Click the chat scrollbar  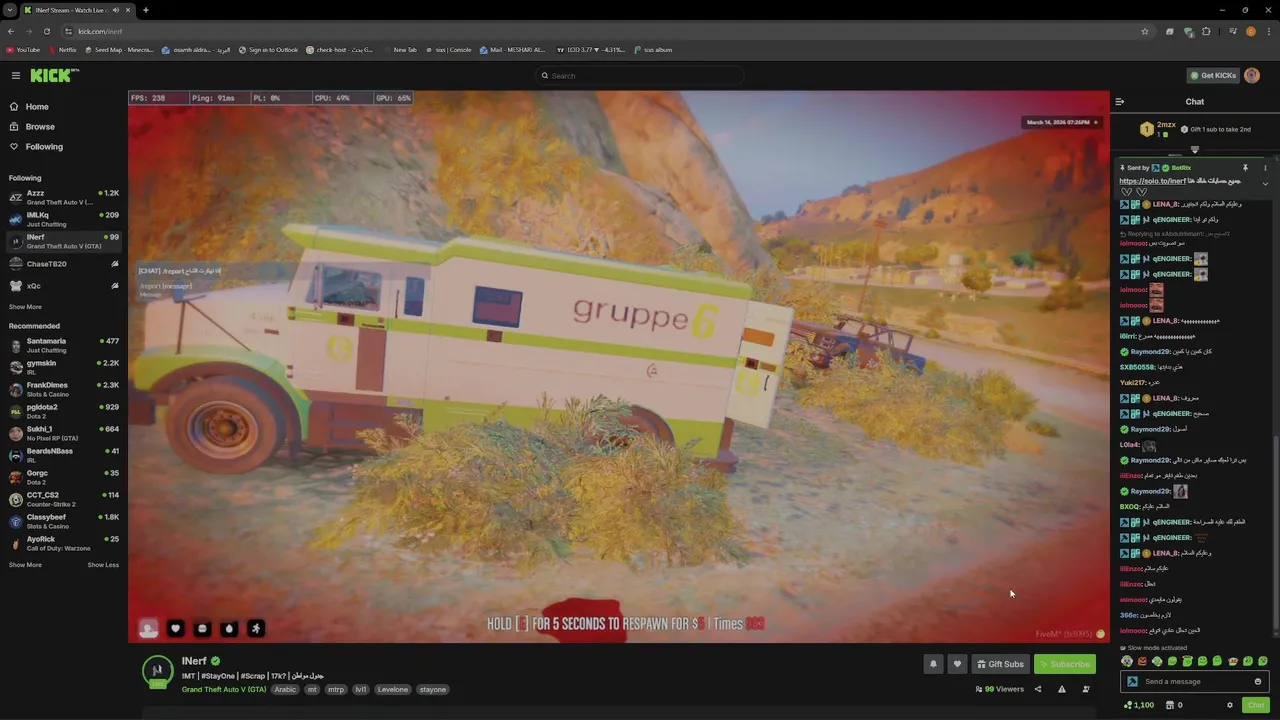point(1275,535)
